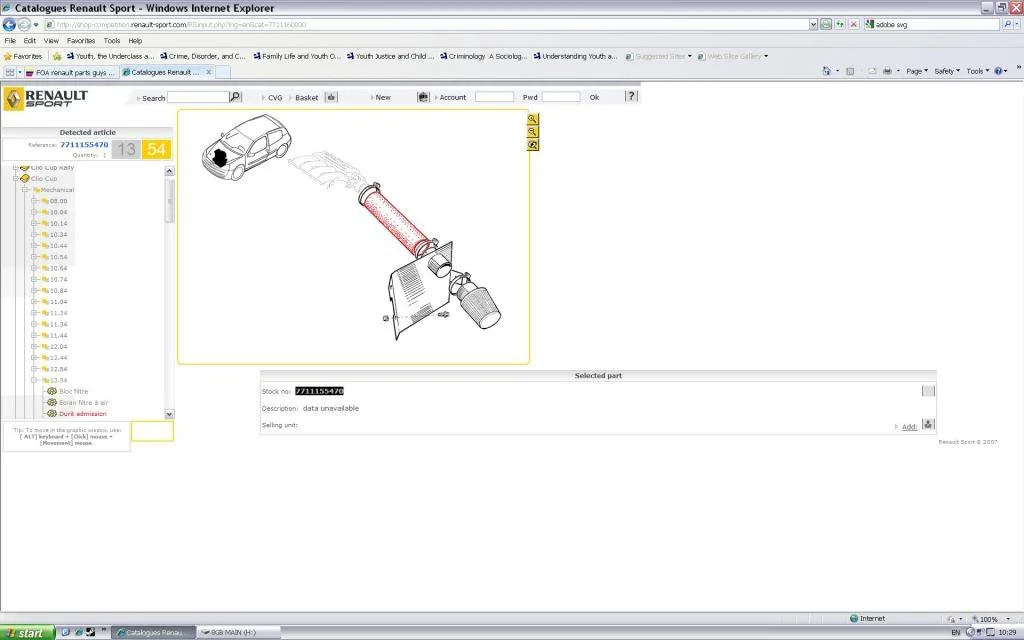Screen dimensions: 1024x640
Task: Expand the 11.44 folder node
Action: point(34,336)
